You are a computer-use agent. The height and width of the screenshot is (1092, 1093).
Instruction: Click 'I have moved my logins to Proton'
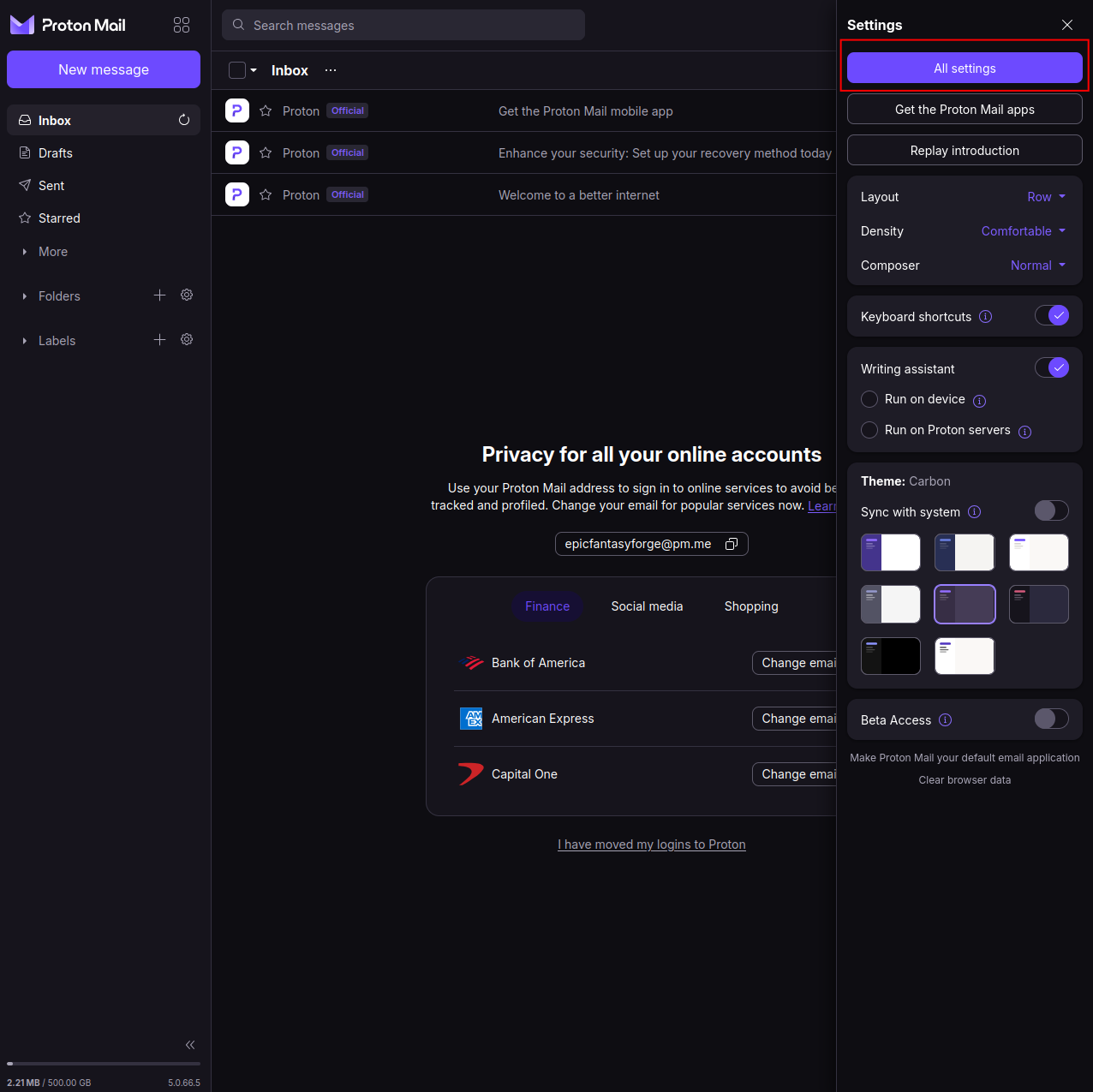pos(652,844)
